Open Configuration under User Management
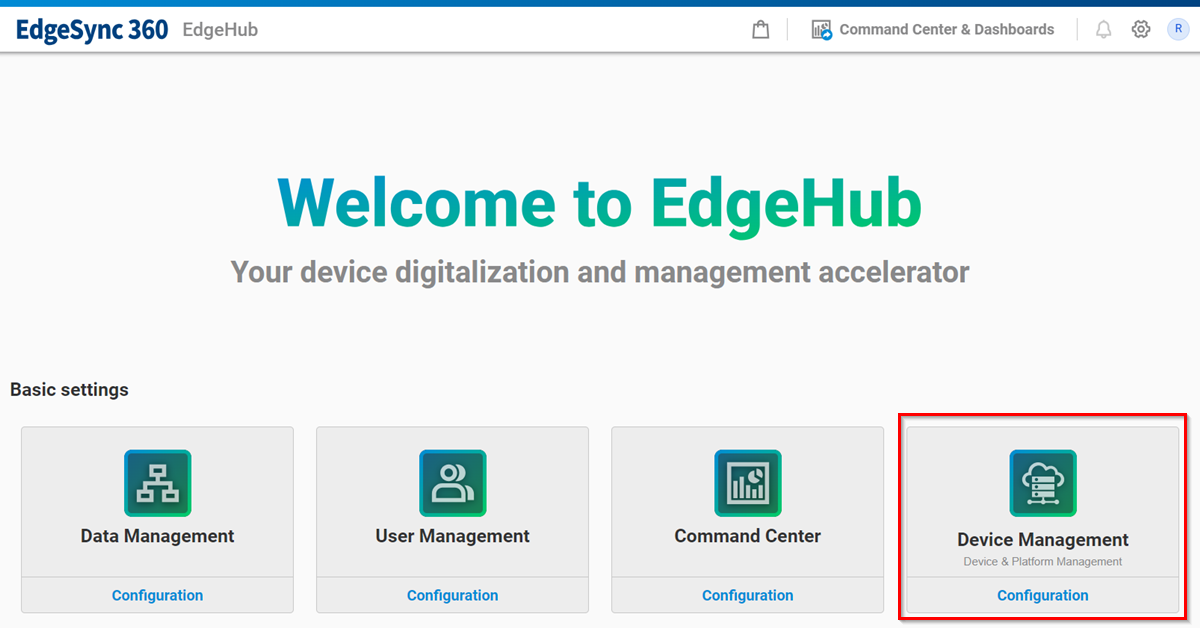 [x=452, y=595]
